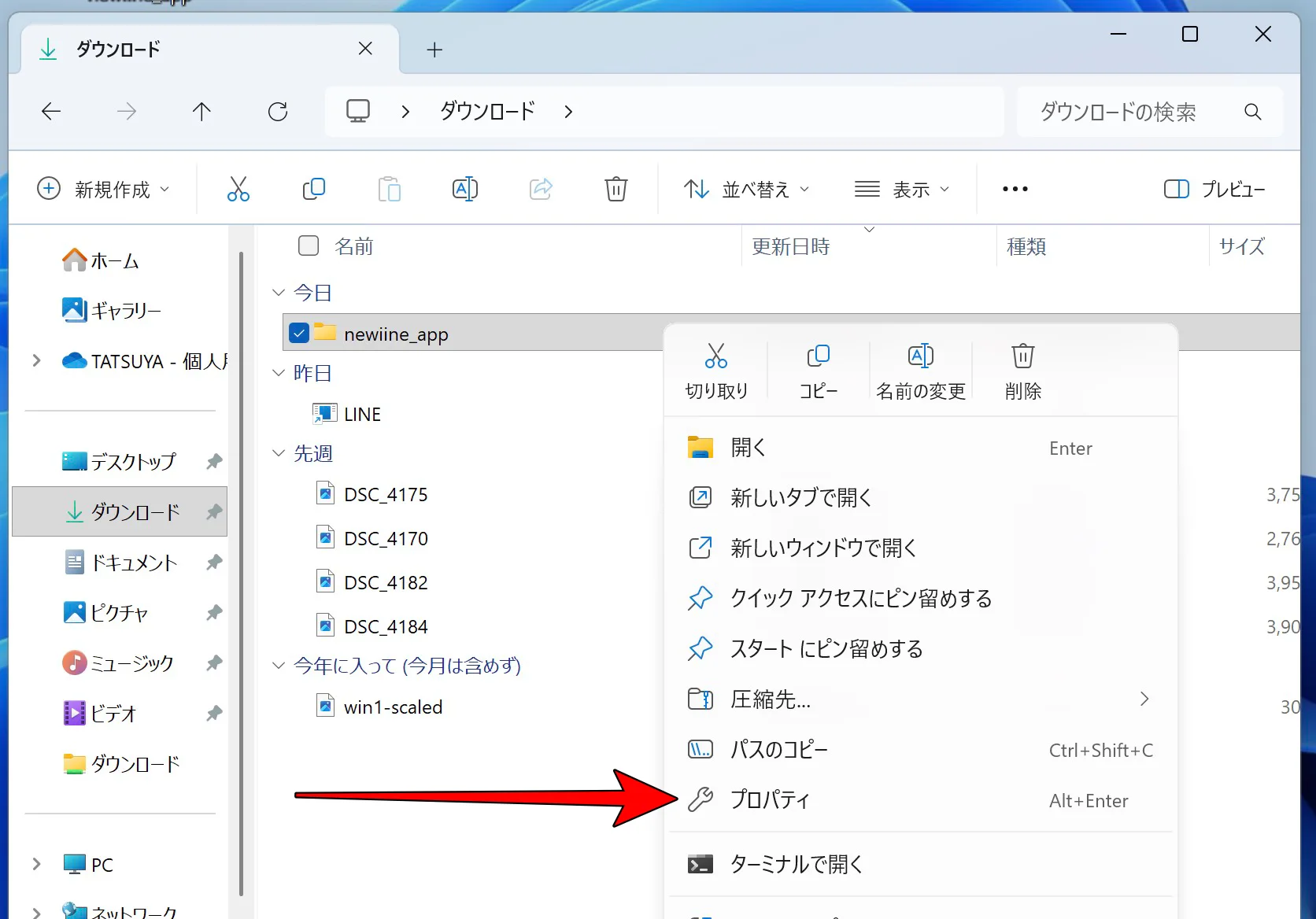Go up one folder level
The width and height of the screenshot is (1316, 919).
click(201, 112)
